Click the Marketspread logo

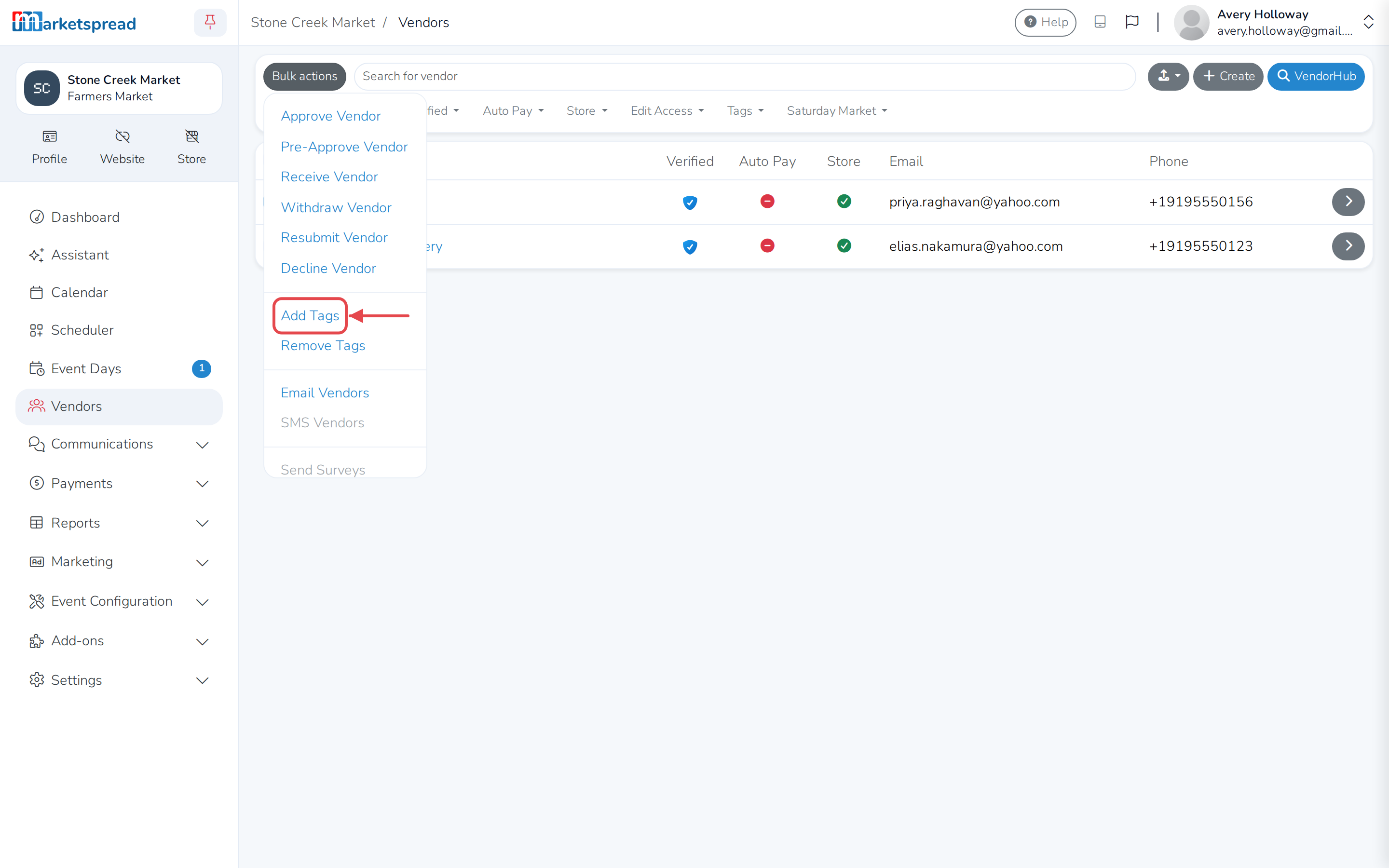(x=74, y=22)
